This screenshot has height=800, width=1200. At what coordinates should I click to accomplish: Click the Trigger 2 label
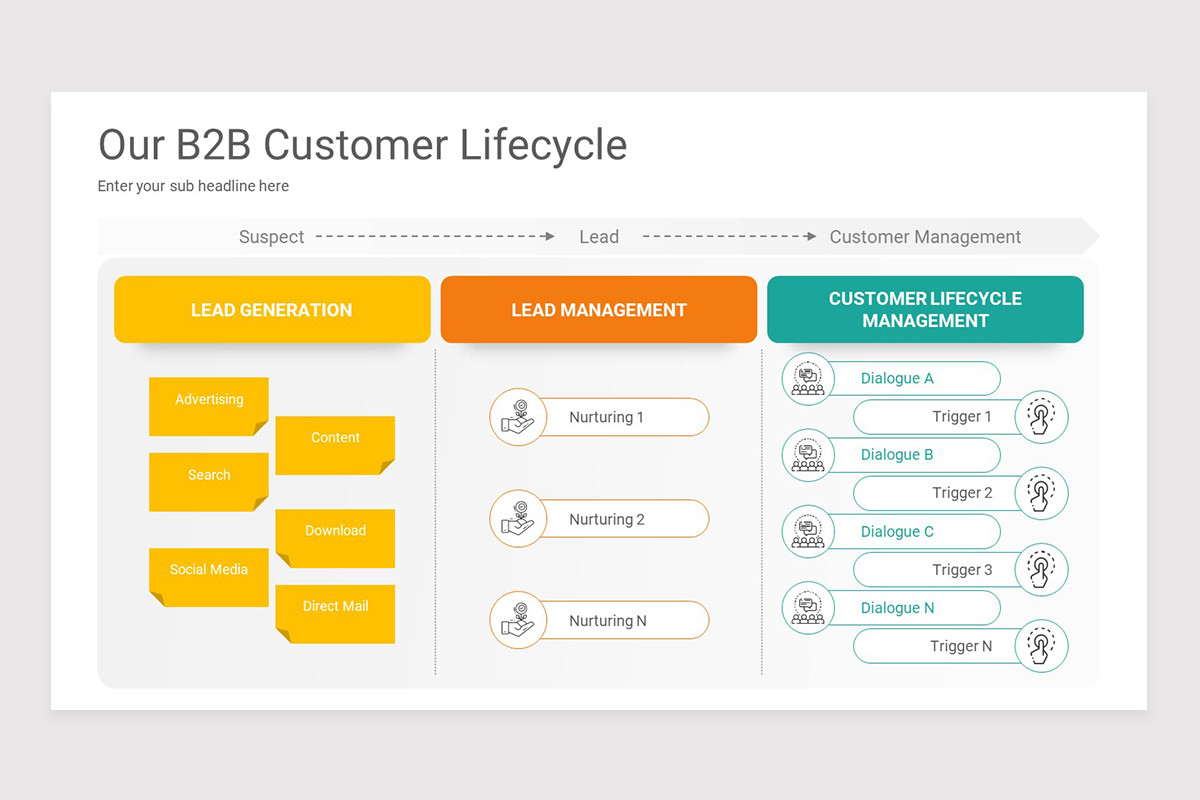click(x=962, y=493)
